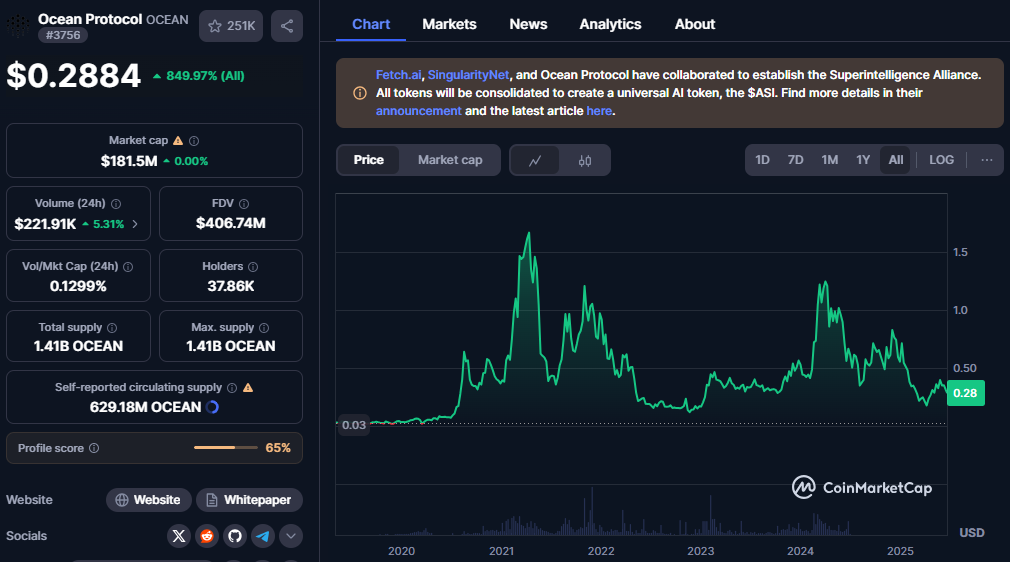
Task: Select the 0.28 current price tag
Action: pyautogui.click(x=966, y=393)
